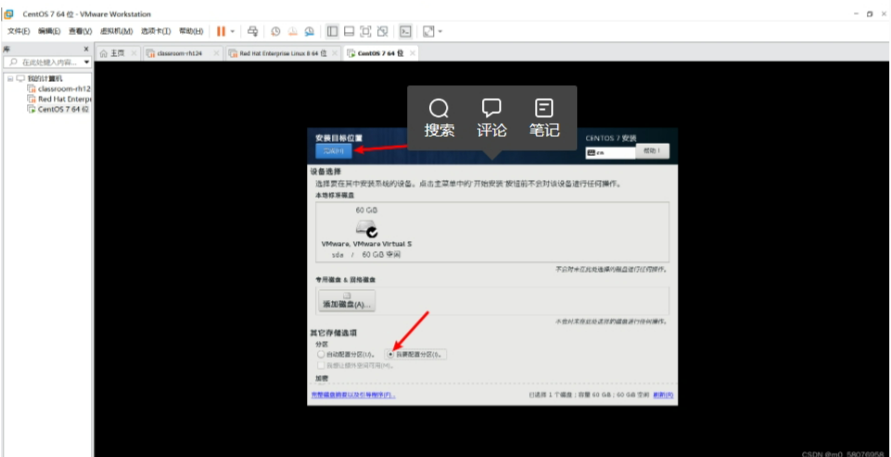This screenshot has height=457, width=891.
Task: Close the 主页 tab
Action: point(134,53)
